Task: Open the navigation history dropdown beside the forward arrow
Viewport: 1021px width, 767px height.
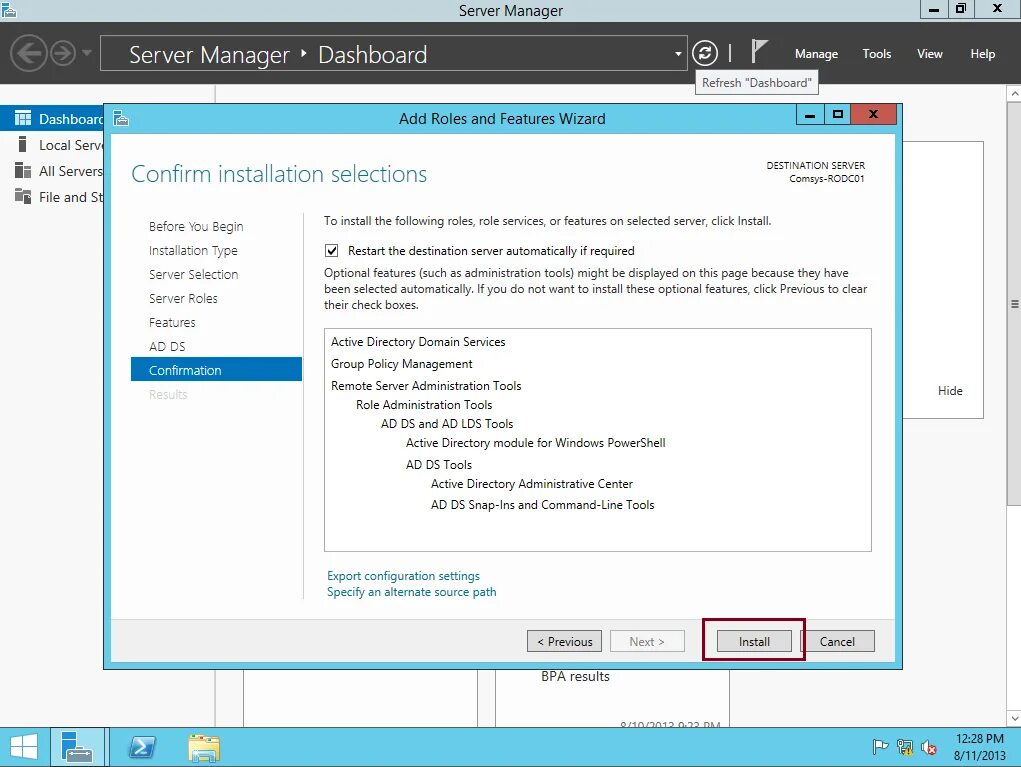Action: tap(87, 53)
